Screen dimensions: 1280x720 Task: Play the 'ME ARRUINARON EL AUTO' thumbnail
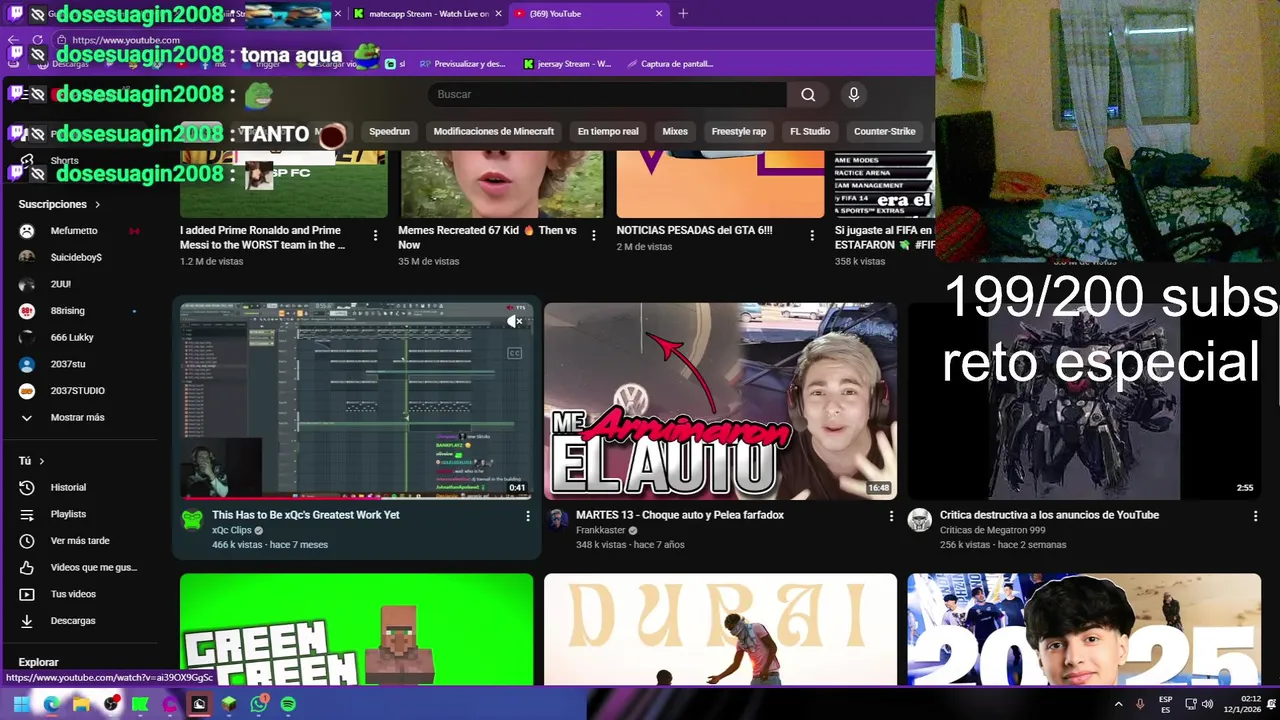tap(720, 401)
